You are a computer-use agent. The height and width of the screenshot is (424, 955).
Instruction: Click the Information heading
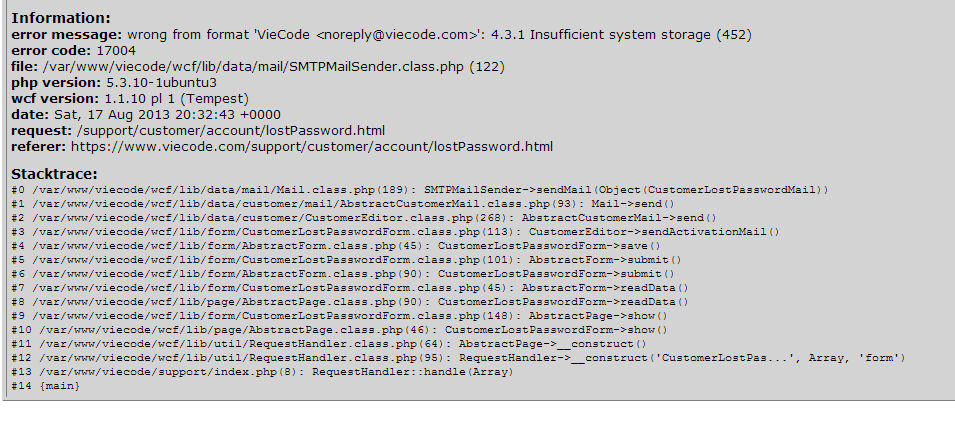(x=61, y=18)
